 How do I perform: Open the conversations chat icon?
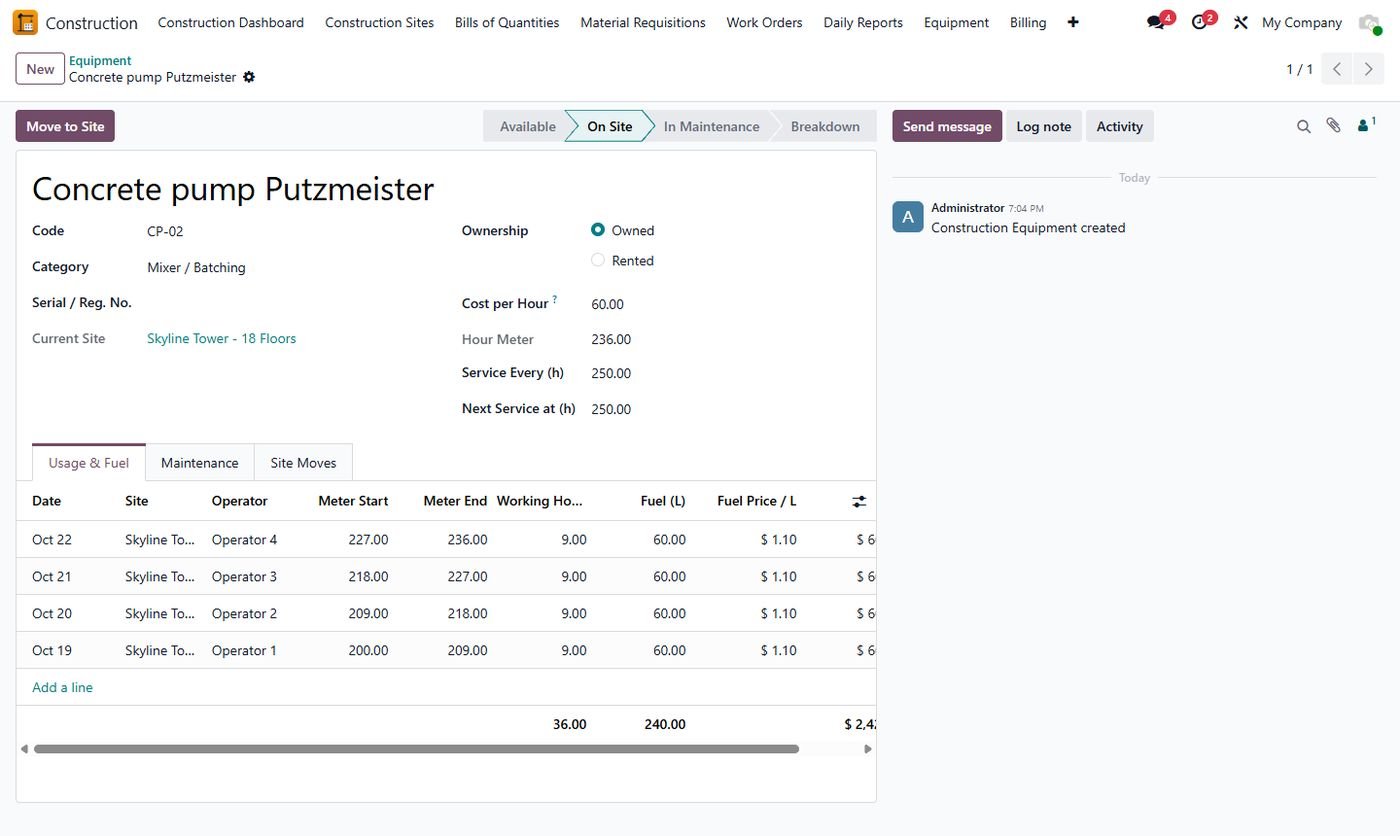click(x=1157, y=22)
